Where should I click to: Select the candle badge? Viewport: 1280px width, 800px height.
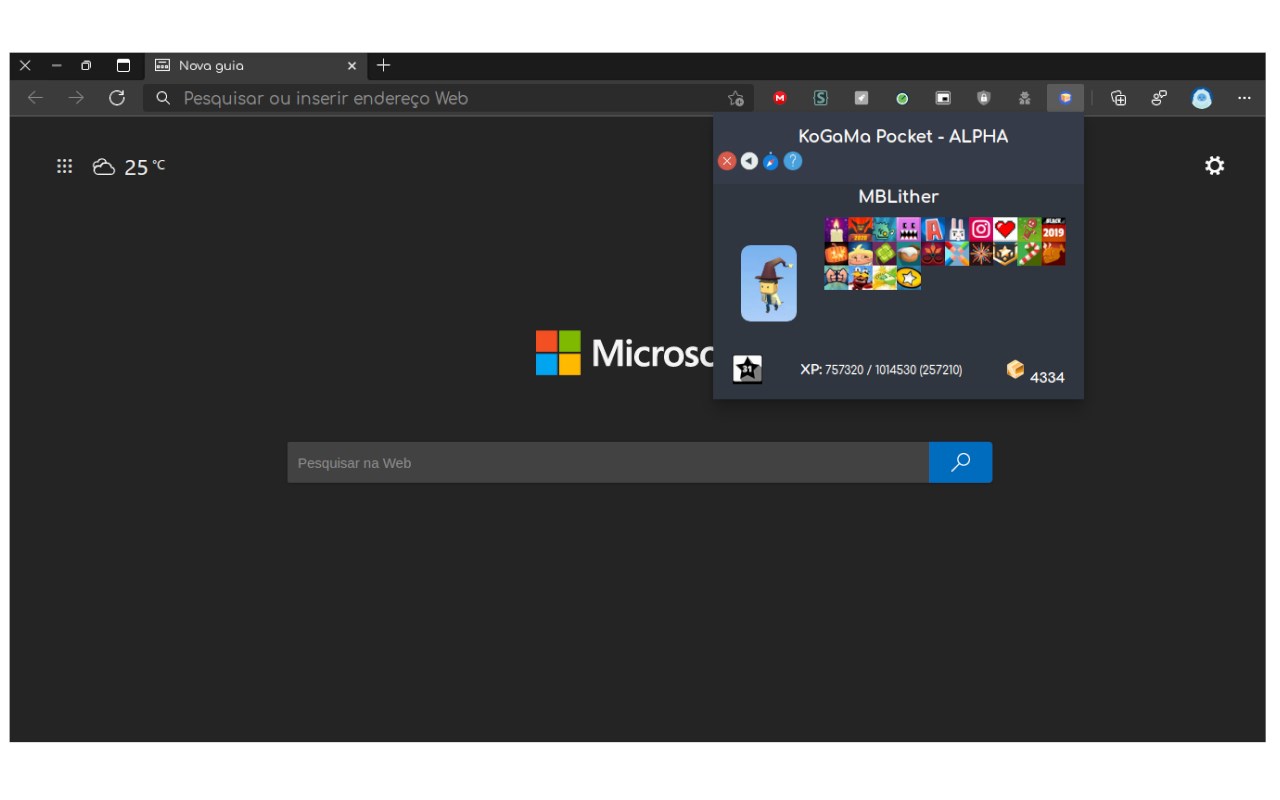836,229
